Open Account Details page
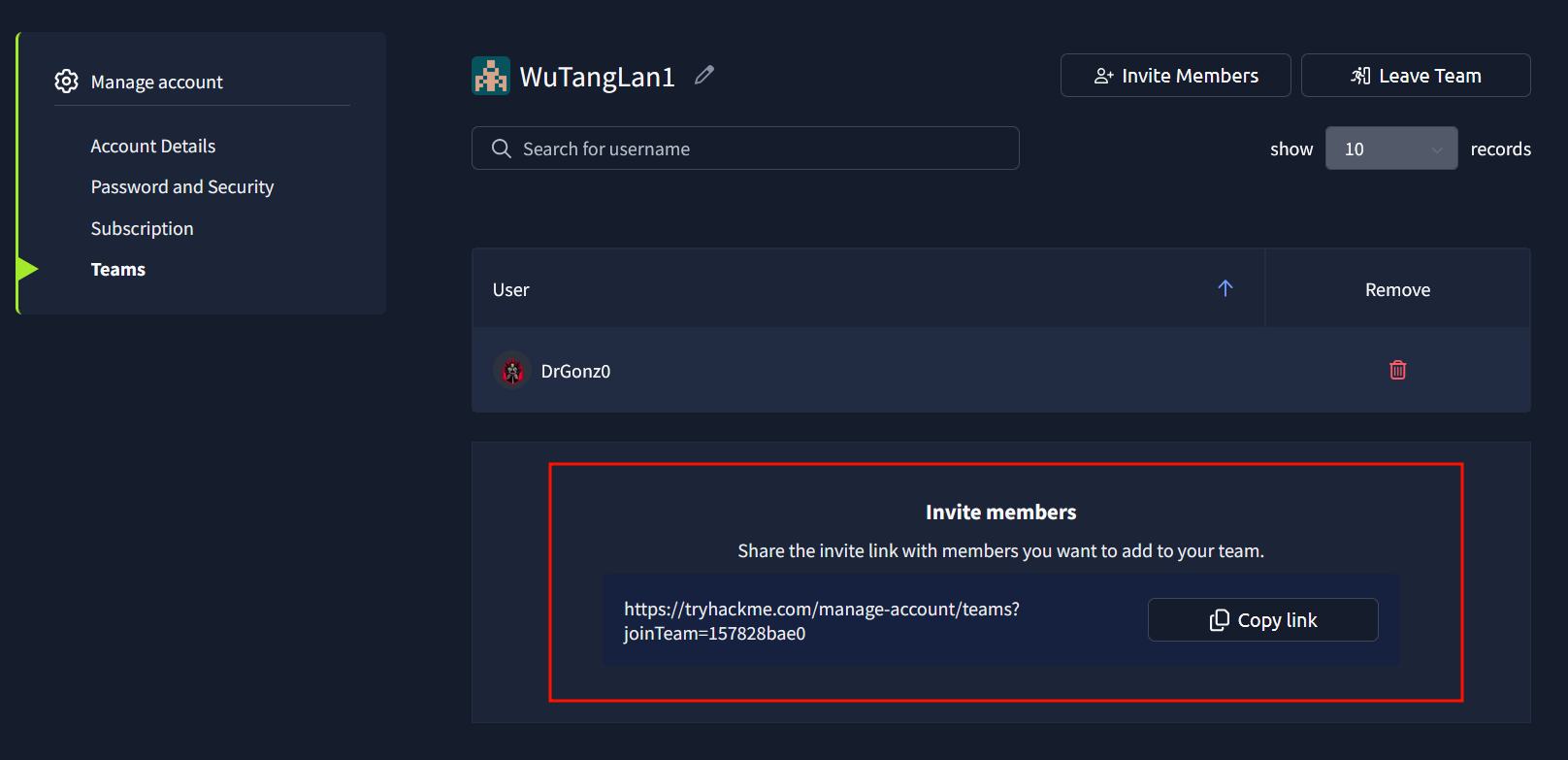1568x760 pixels. (x=153, y=146)
